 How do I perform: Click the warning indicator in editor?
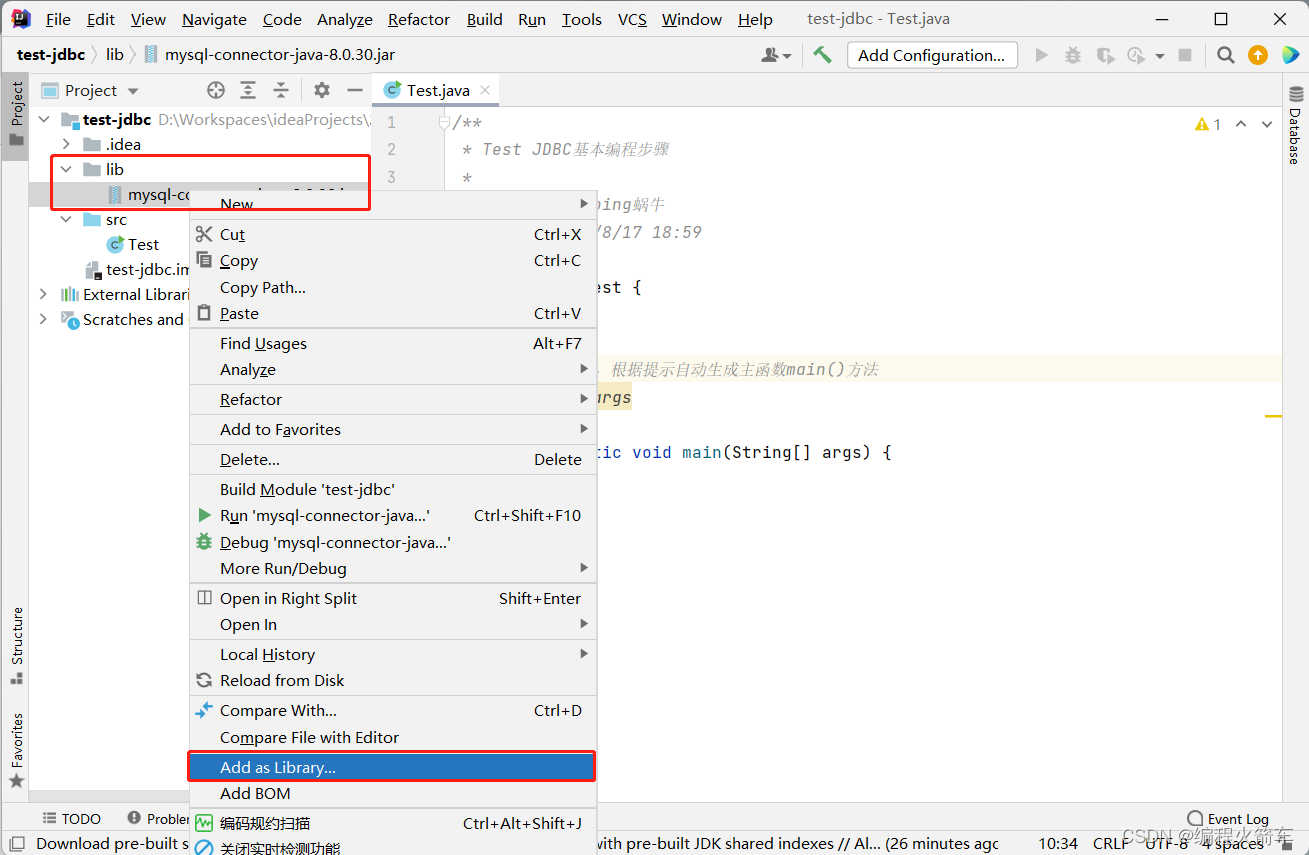point(1208,124)
